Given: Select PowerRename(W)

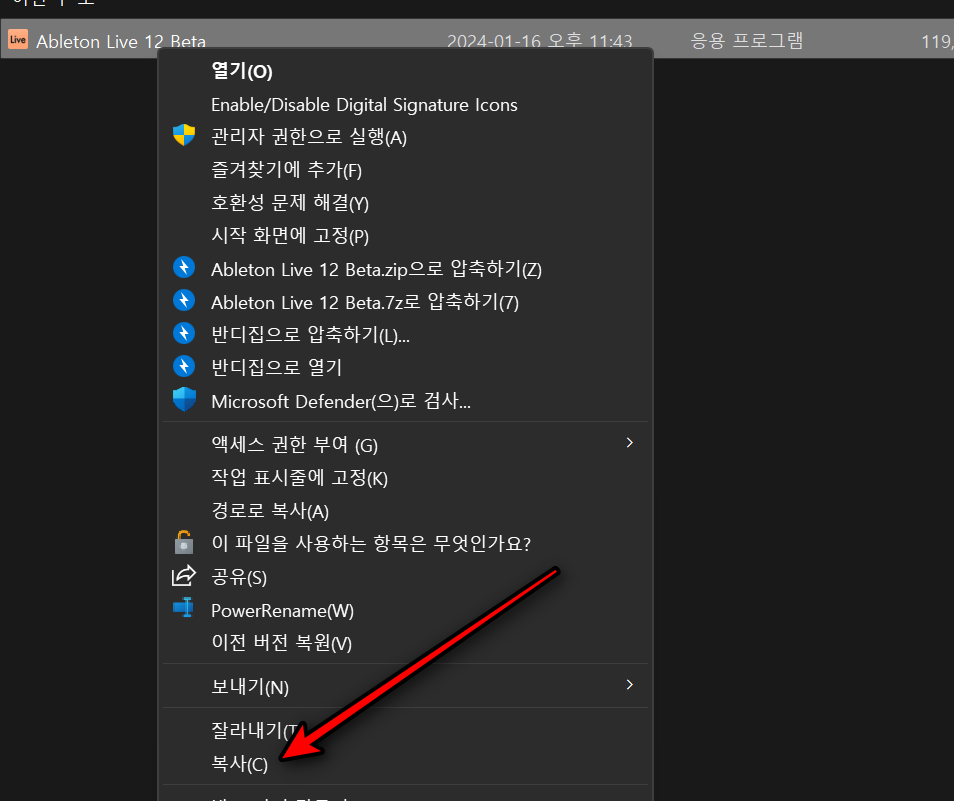Looking at the screenshot, I should click(282, 611).
